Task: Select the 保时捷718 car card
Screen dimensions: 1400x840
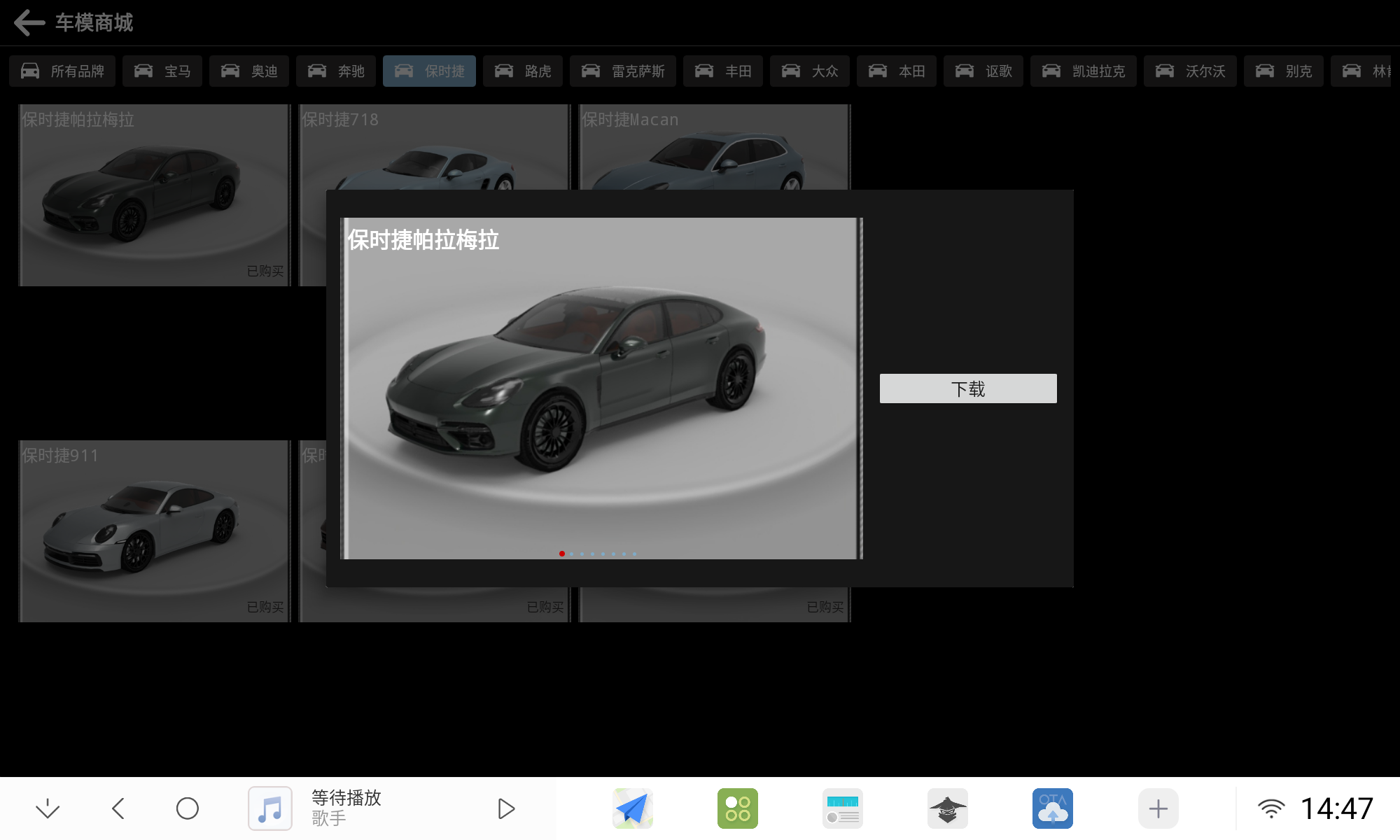Action: 434,147
